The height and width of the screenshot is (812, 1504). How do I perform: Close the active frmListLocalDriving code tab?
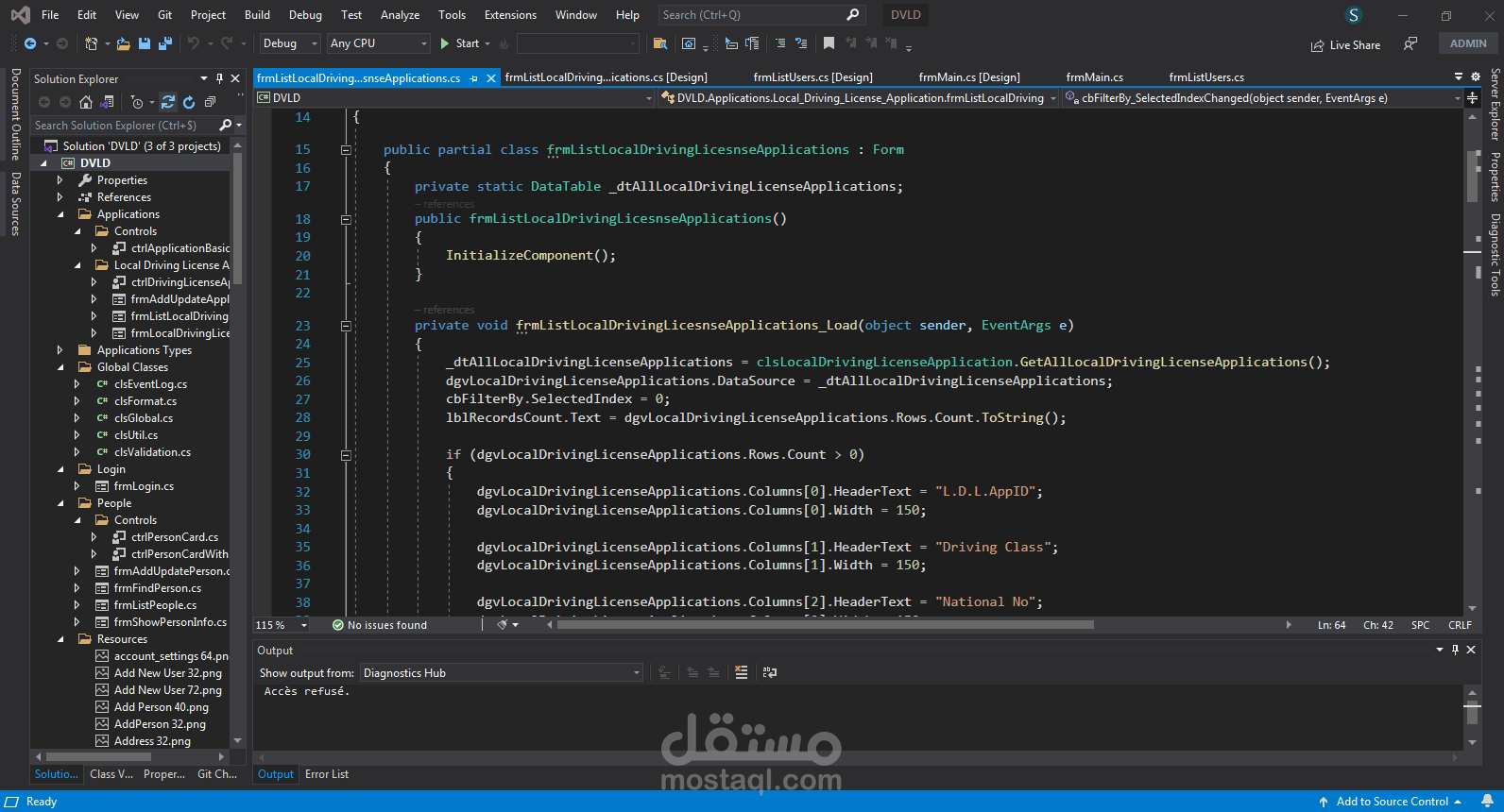(x=491, y=78)
